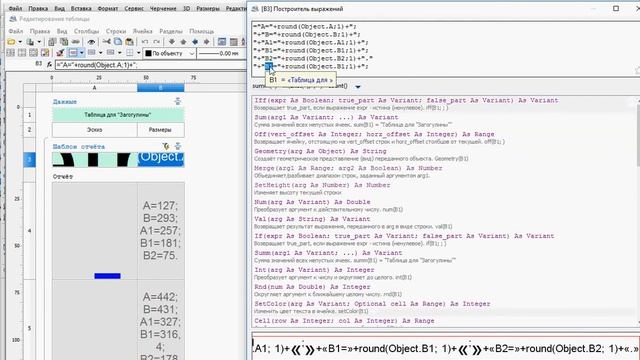Click the Val(arg As String) function entry

pos(312,219)
